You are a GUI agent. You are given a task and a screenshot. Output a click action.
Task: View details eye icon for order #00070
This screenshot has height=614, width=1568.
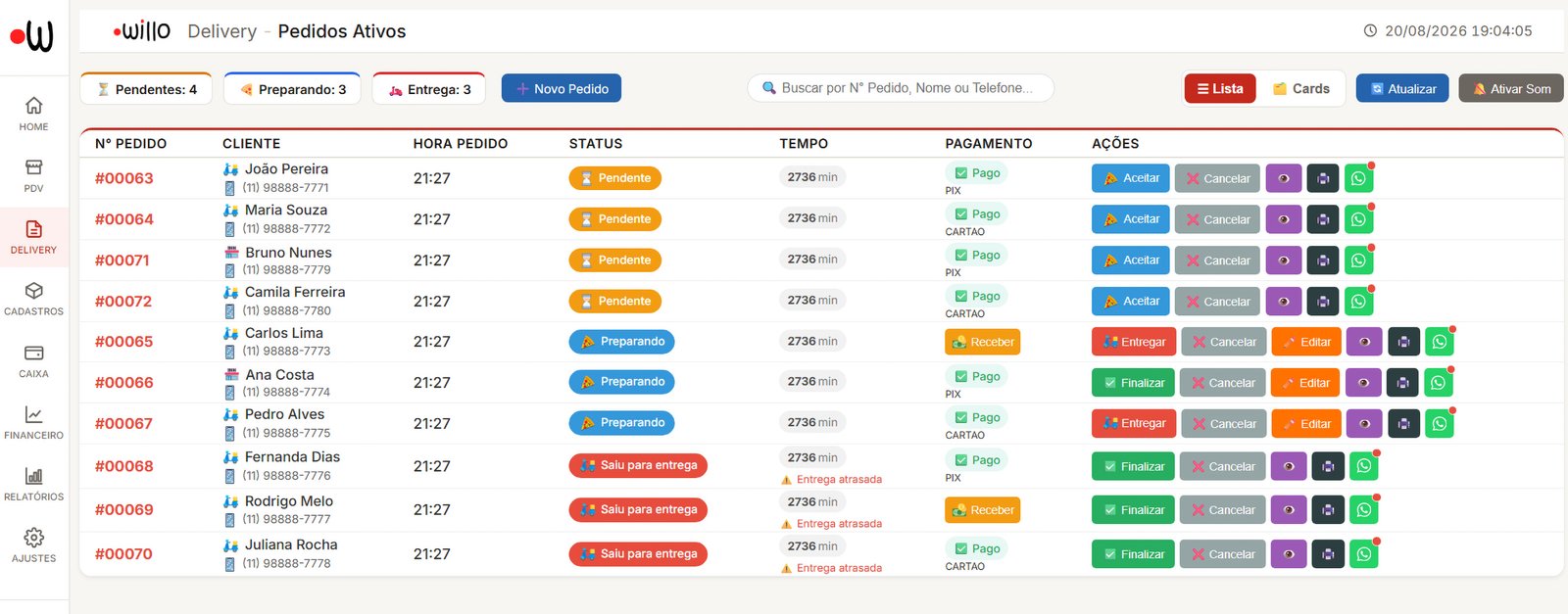[x=1289, y=554]
